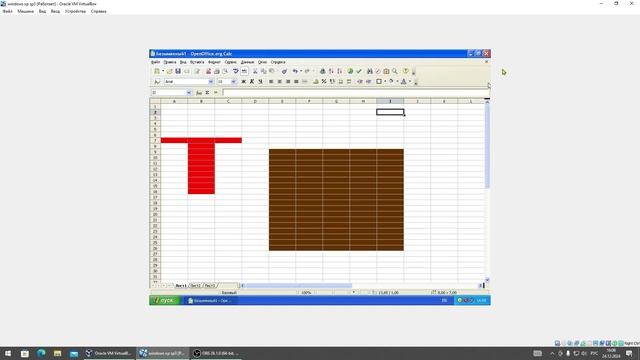Click the Chart insert icon

pyautogui.click(x=350, y=71)
